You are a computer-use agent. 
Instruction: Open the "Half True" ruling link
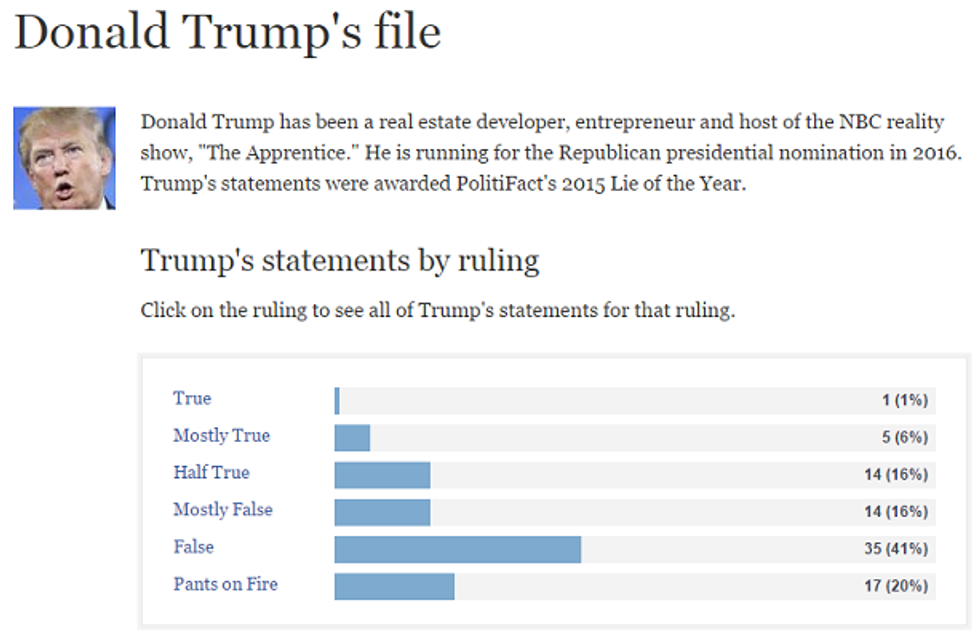[x=211, y=473]
